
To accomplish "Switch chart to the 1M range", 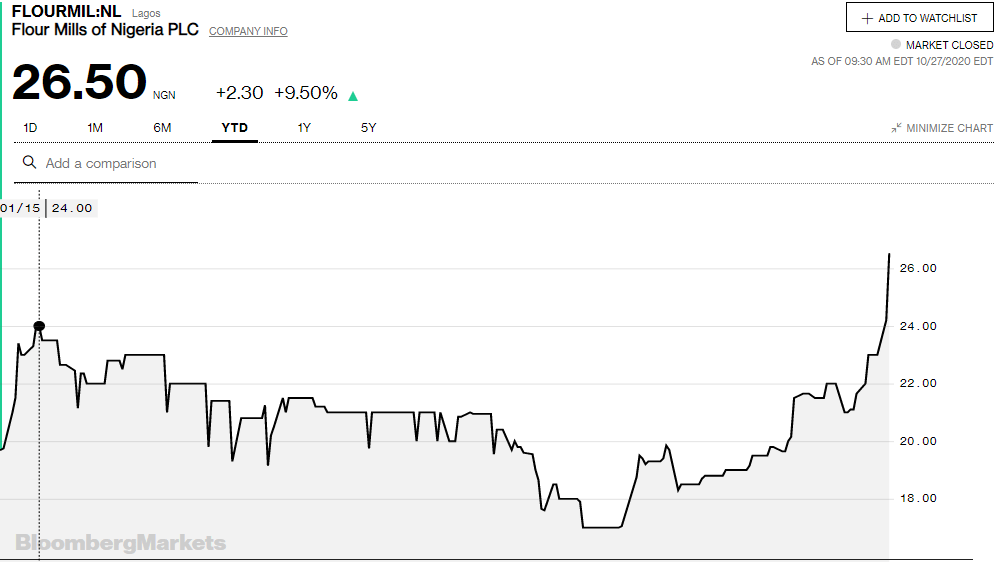I will (95, 128).
